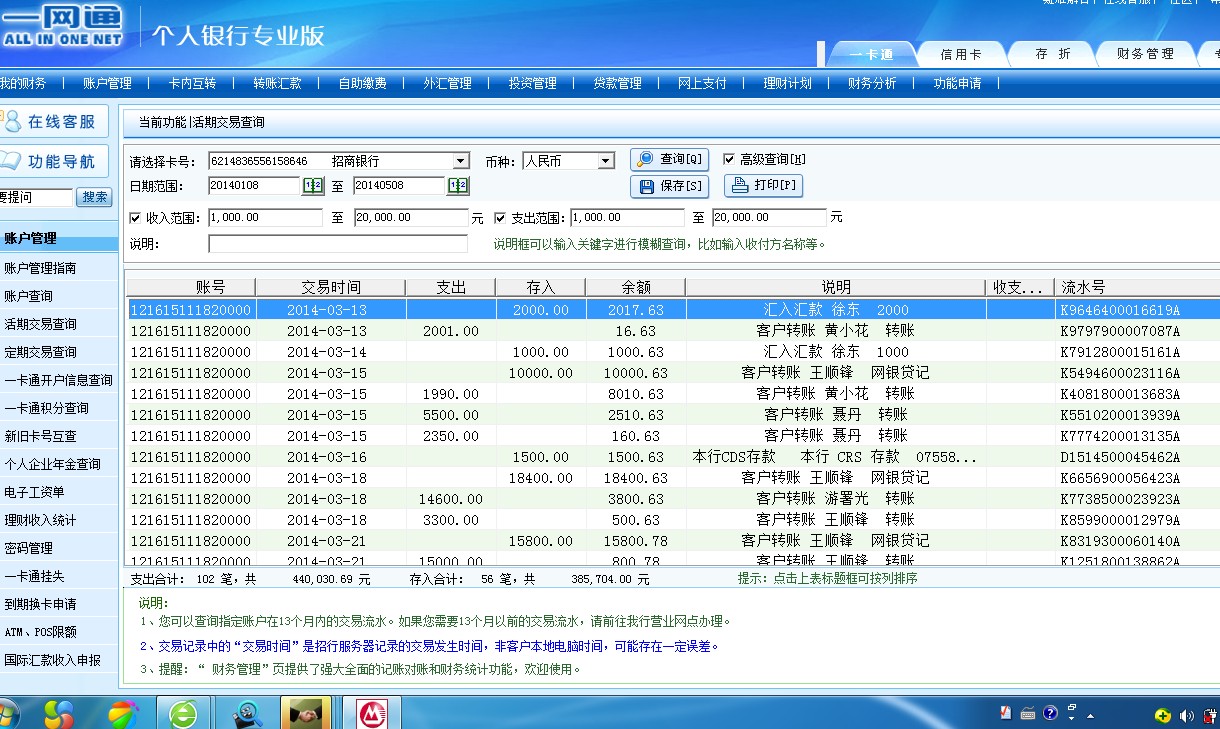This screenshot has height=729, width=1220.
Task: Click the 查询 query button
Action: 669,159
